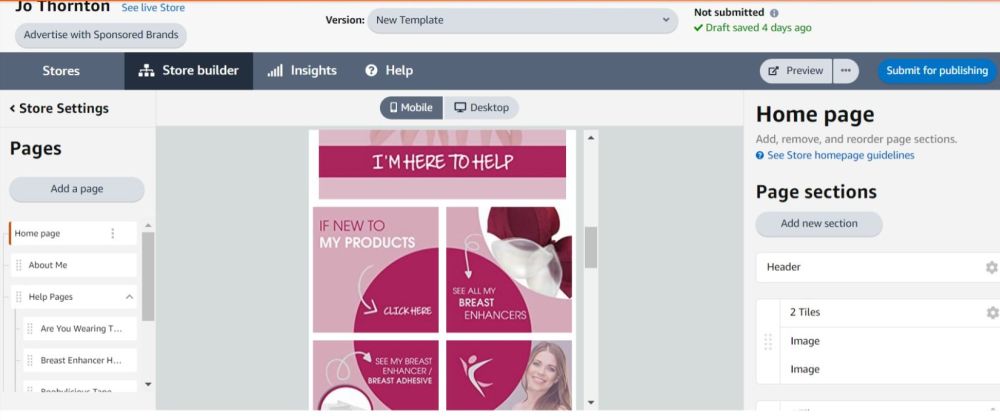Click the preview pane scrollbar thumb
This screenshot has width=1000, height=420.
[x=591, y=247]
